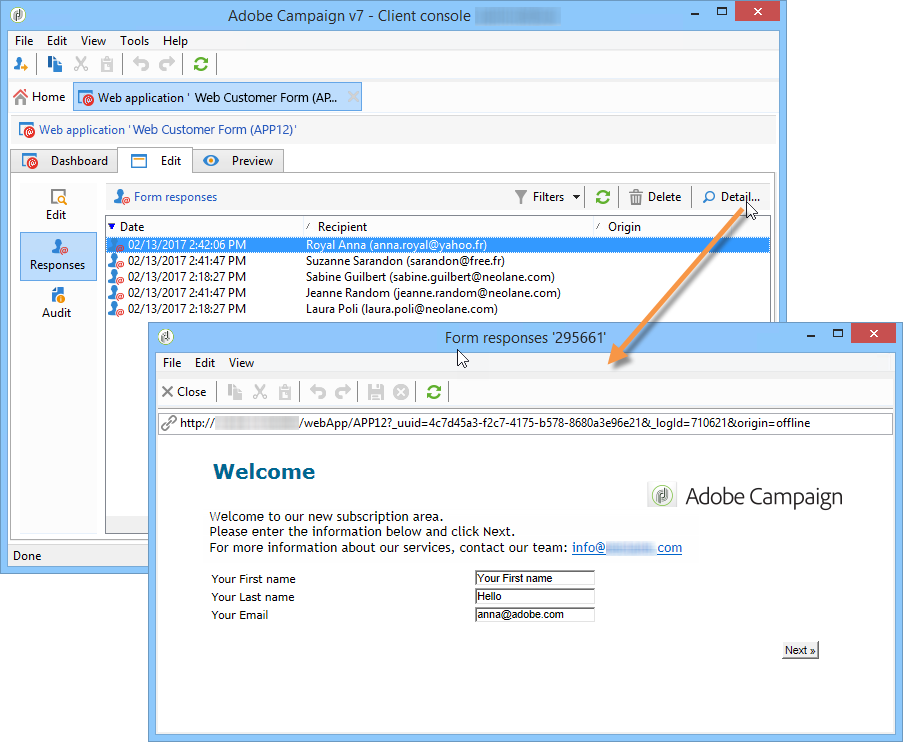Switch to the Preview tab
903x742 pixels.
click(x=238, y=161)
